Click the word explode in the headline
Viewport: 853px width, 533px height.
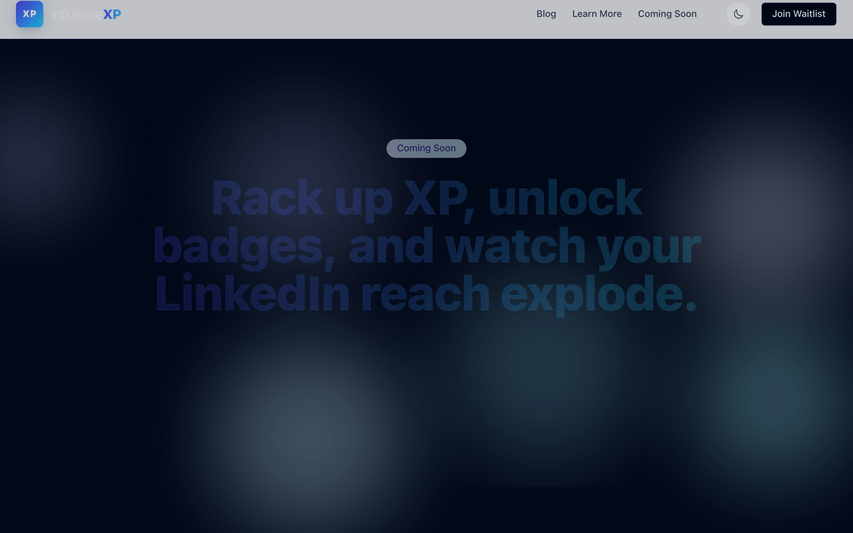[591, 294]
